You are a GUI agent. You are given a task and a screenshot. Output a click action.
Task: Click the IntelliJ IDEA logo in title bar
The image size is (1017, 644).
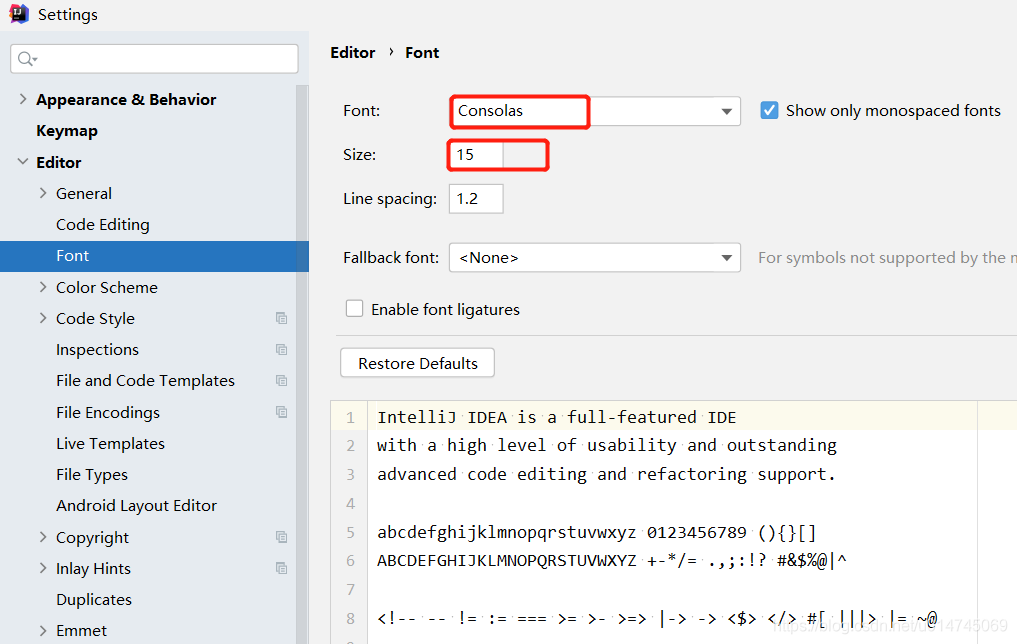coord(19,14)
